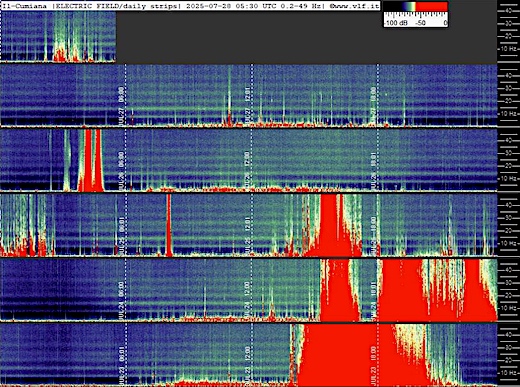Click the JUL 23 18:00 time marker

pyautogui.click(x=373, y=365)
